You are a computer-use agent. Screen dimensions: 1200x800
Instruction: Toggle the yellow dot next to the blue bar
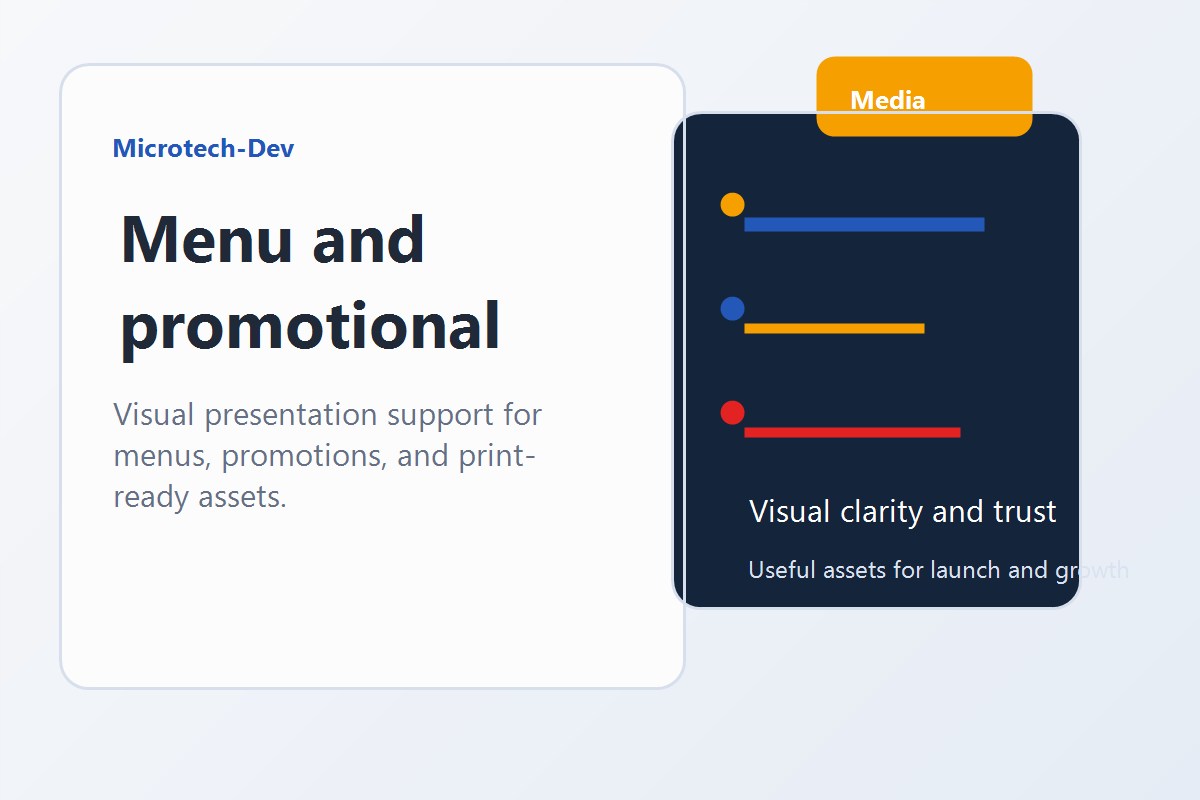click(733, 204)
